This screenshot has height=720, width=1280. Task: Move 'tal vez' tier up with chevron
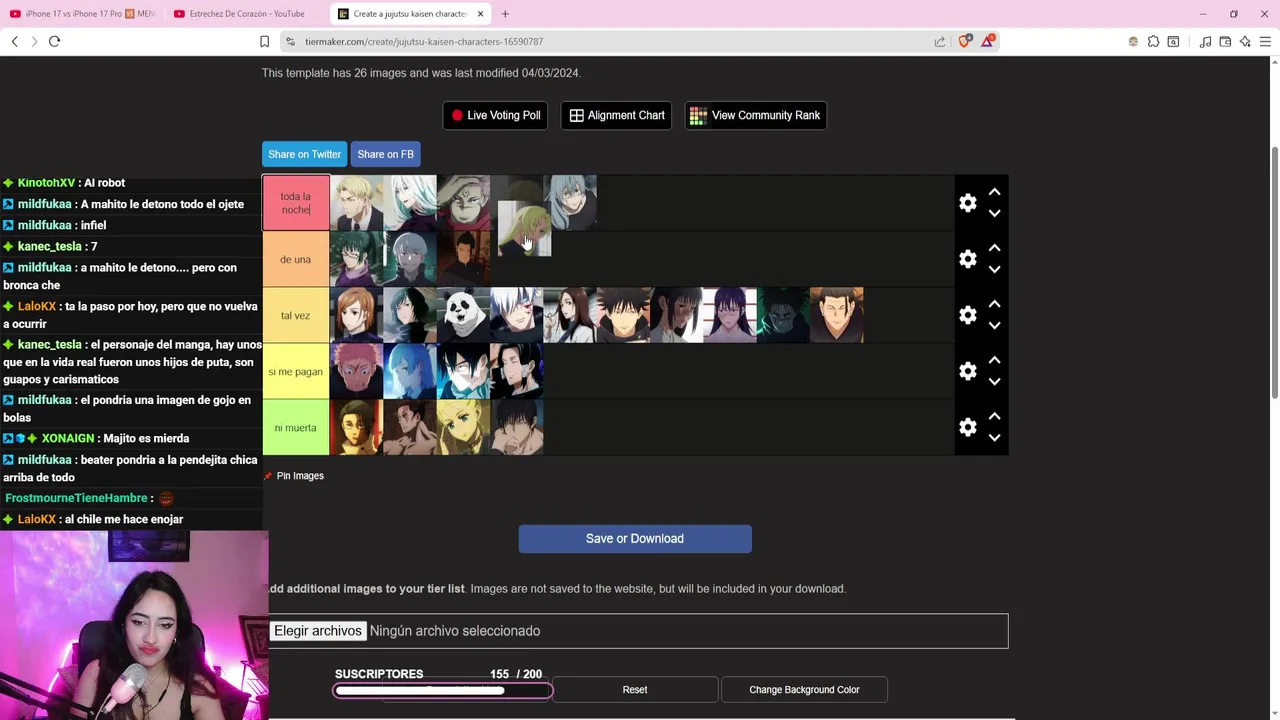click(x=994, y=304)
